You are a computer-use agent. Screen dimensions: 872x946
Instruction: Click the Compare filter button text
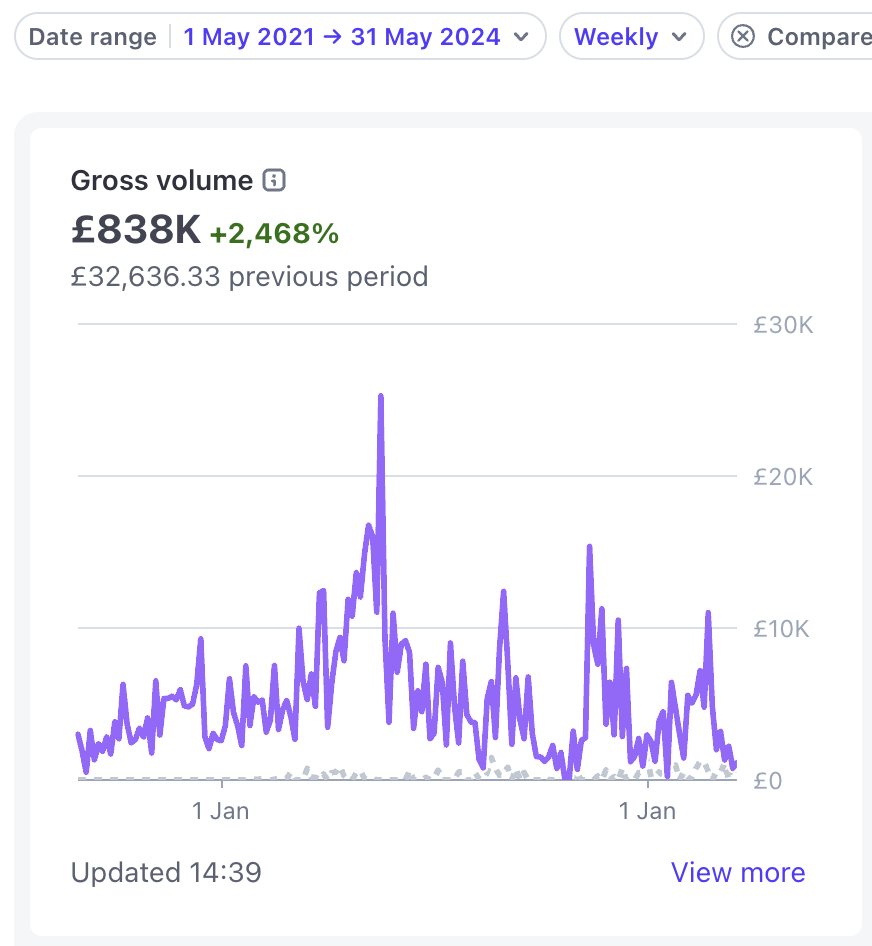coord(818,37)
